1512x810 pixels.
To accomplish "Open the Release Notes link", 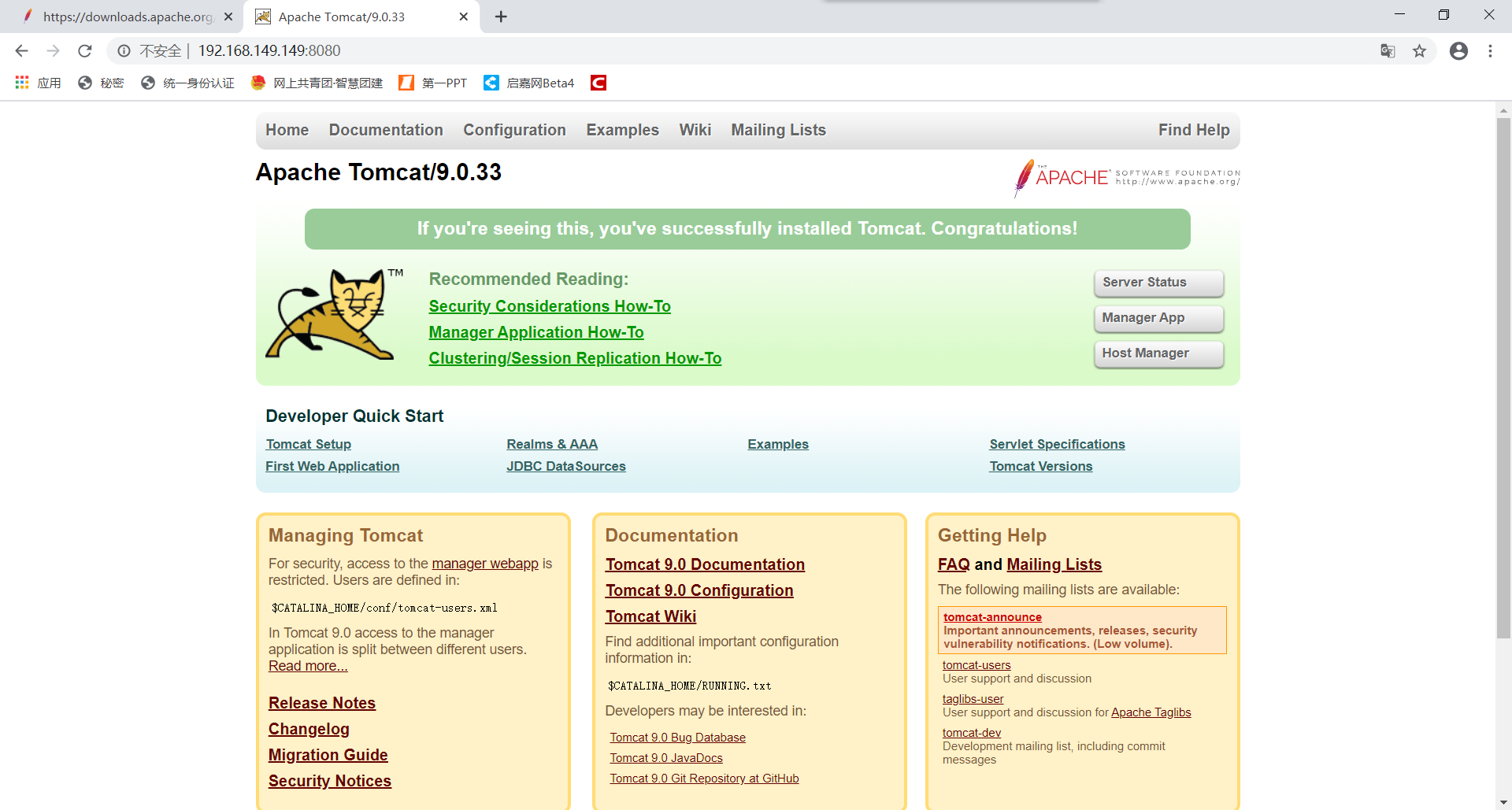I will (322, 703).
